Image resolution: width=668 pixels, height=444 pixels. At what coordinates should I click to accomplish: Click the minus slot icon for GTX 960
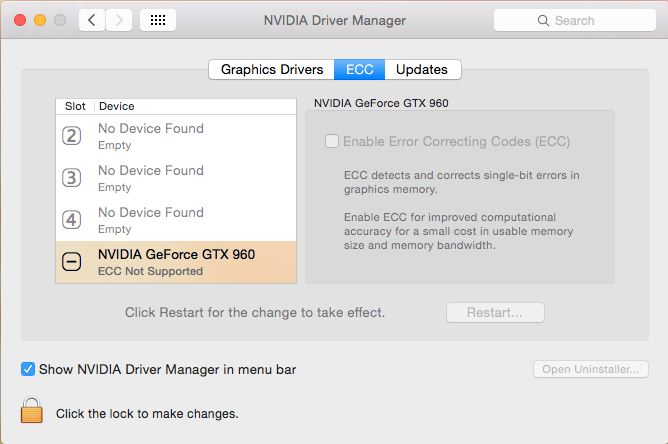[72, 262]
